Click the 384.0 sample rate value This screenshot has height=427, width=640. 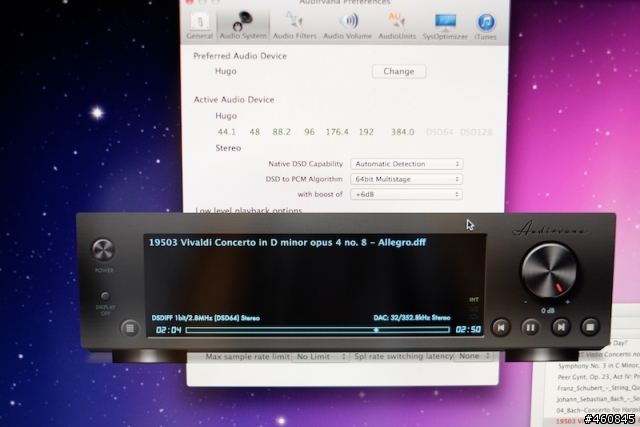402,132
